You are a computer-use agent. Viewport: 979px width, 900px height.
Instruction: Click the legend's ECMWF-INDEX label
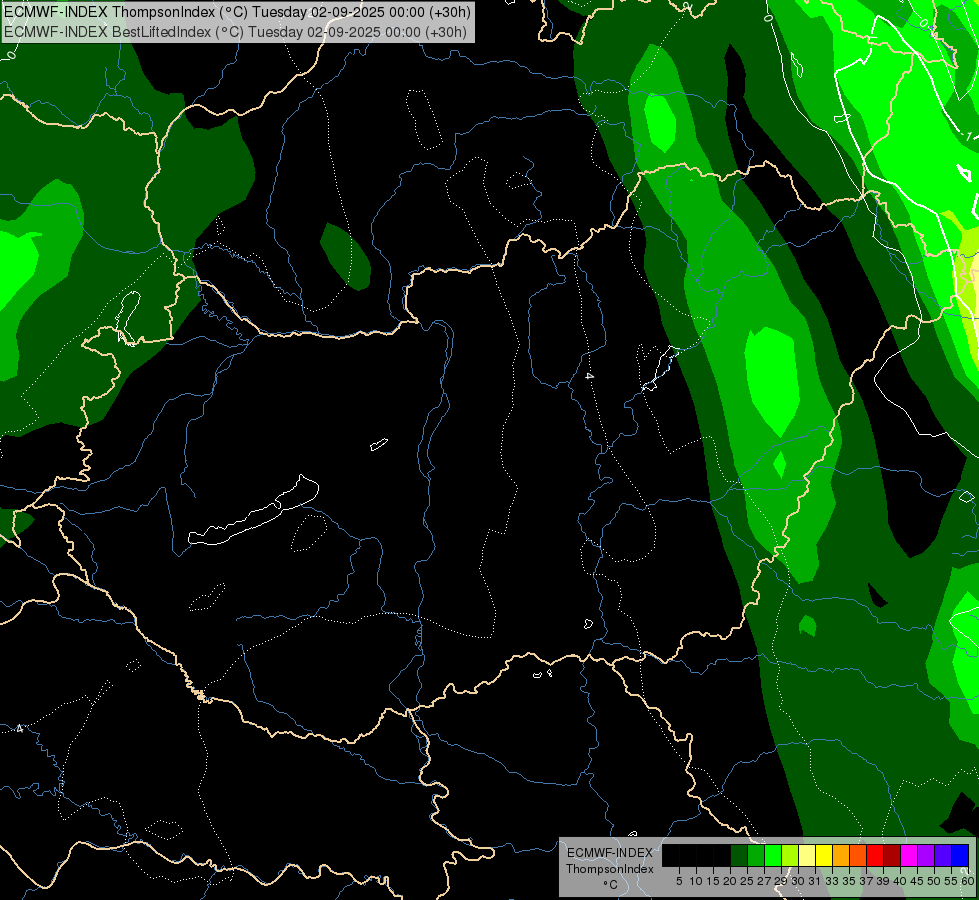(x=610, y=853)
